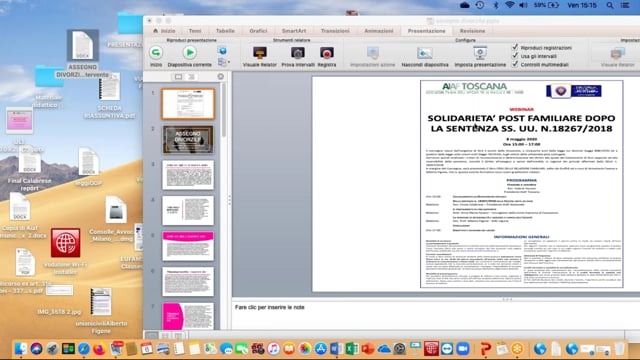The height and width of the screenshot is (360, 640).
Task: Open Microsoft Word from the Dock
Action: coord(336,349)
